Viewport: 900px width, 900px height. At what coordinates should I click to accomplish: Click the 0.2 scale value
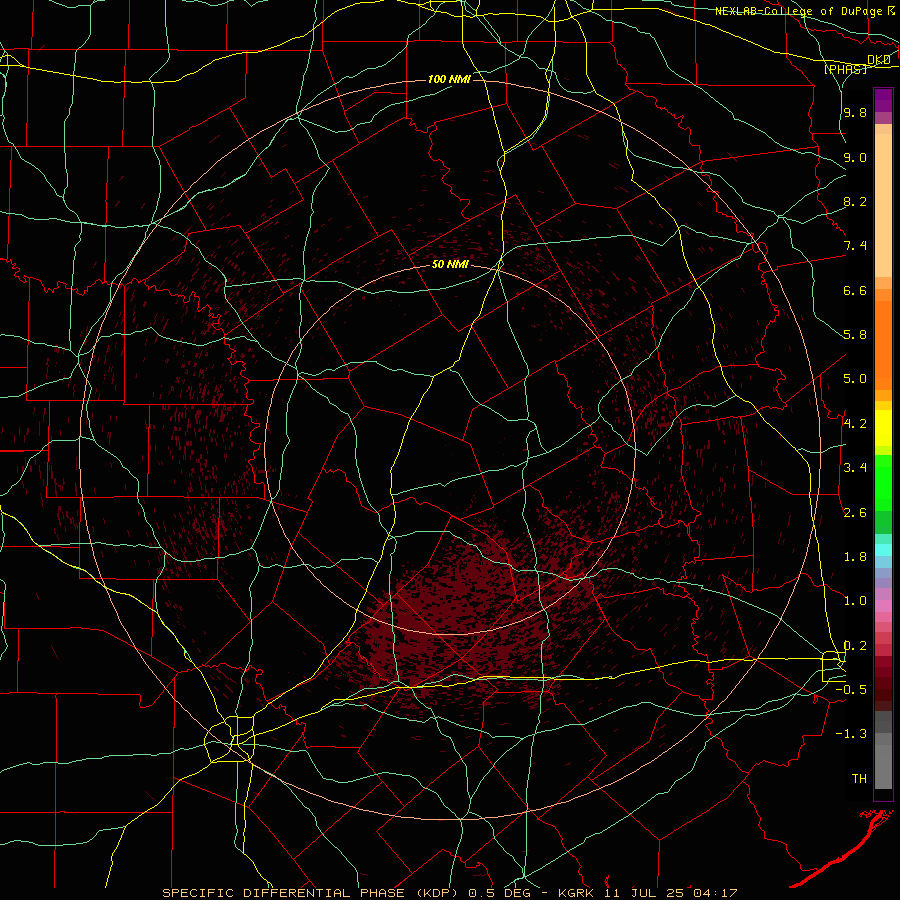(855, 646)
